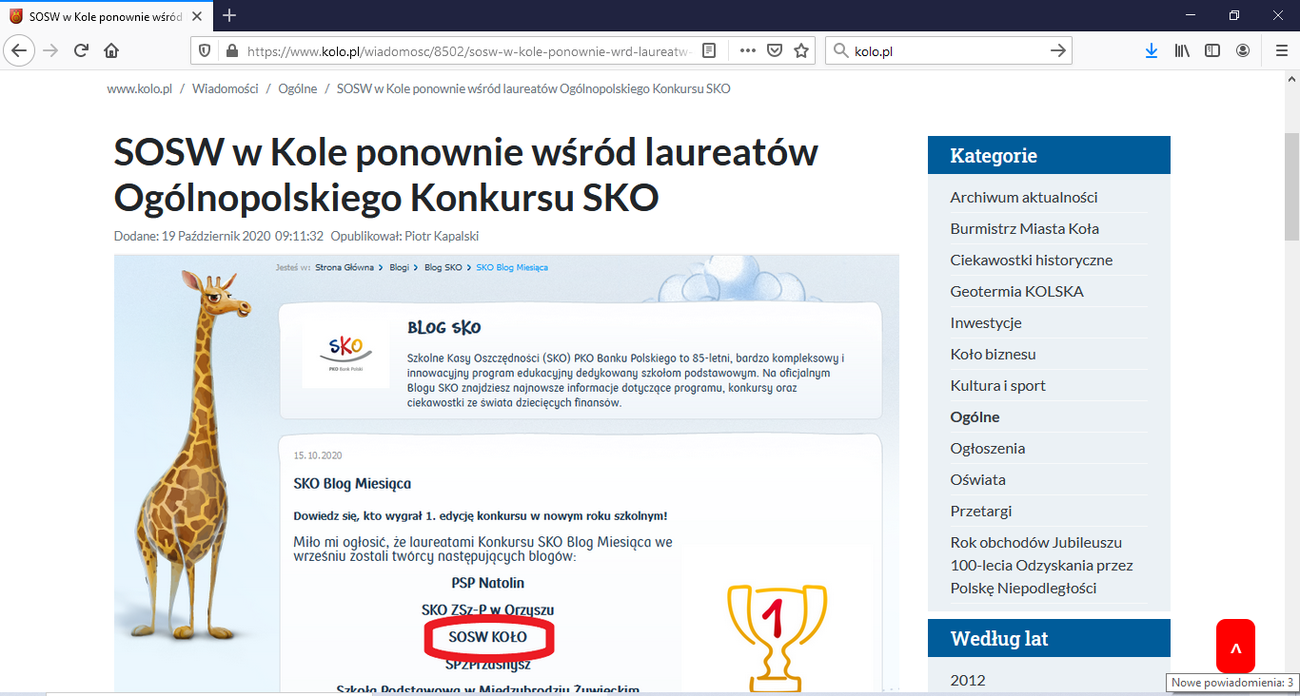Restore down the Firefox window

(x=1234, y=15)
